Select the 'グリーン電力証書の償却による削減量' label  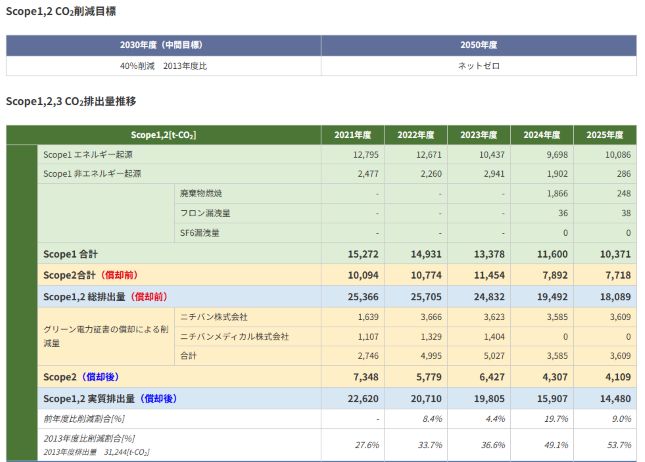click(106, 336)
